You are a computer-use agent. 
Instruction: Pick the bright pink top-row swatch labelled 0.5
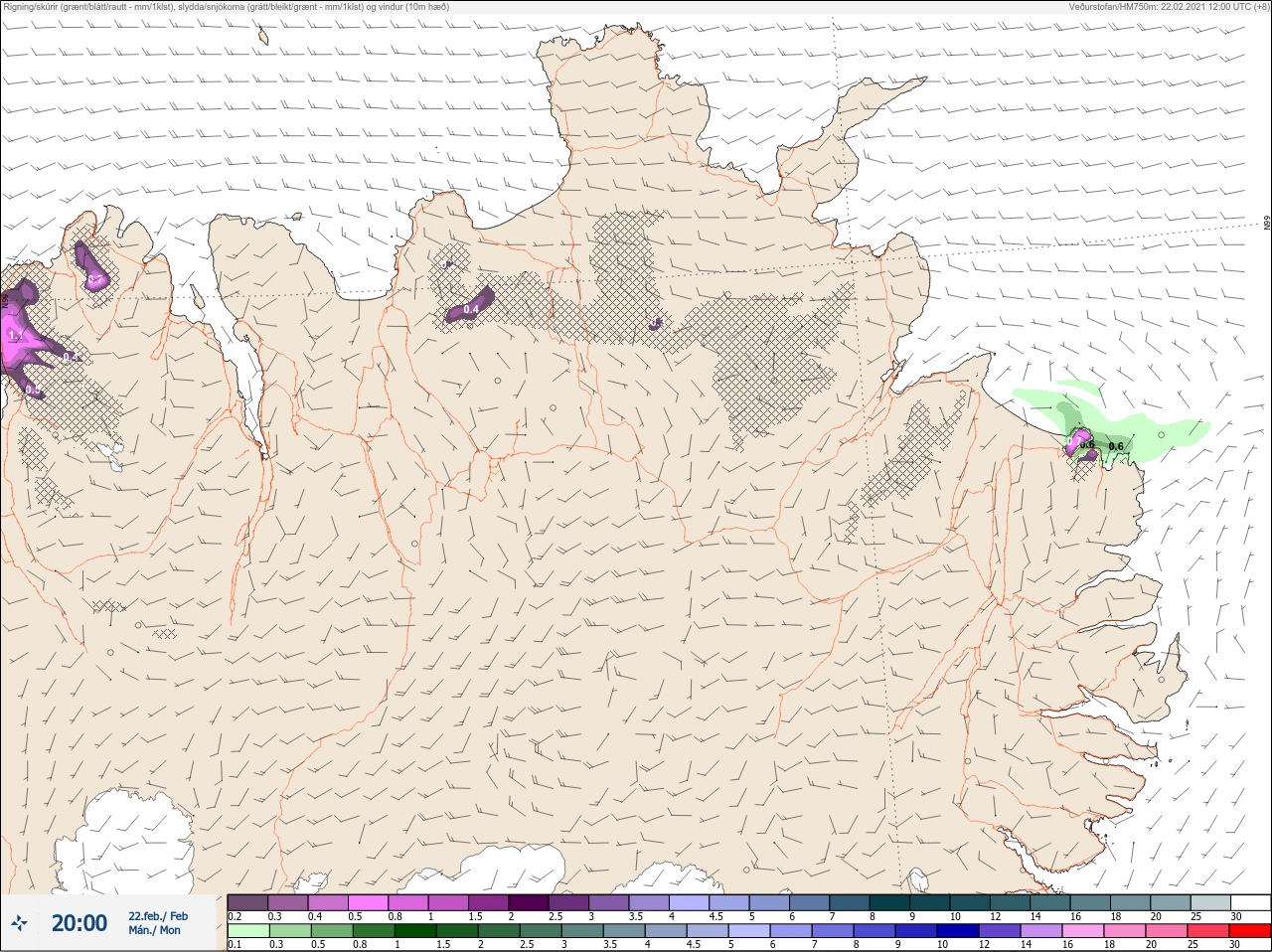[x=368, y=902]
